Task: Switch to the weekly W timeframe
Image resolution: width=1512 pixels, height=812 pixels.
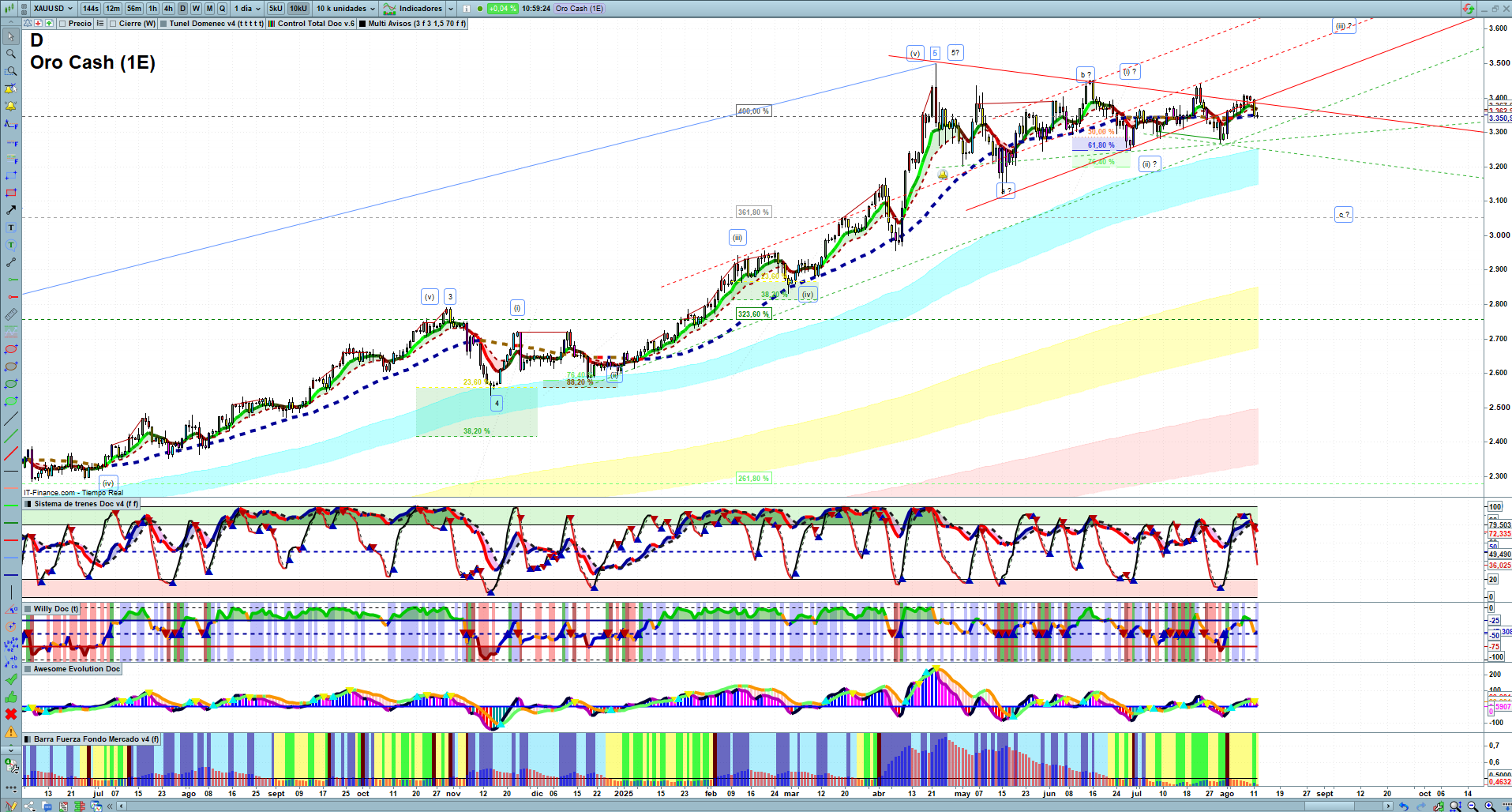Action: pos(196,9)
